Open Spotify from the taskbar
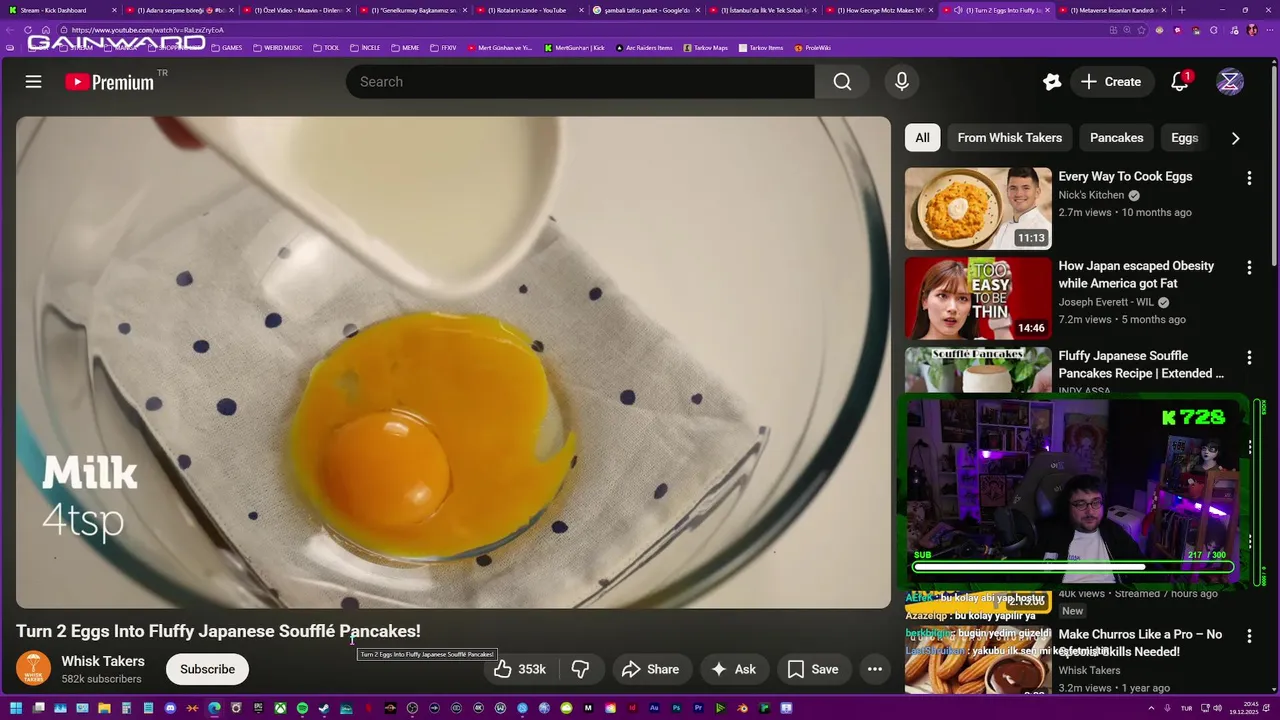This screenshot has height=720, width=1280. (302, 709)
